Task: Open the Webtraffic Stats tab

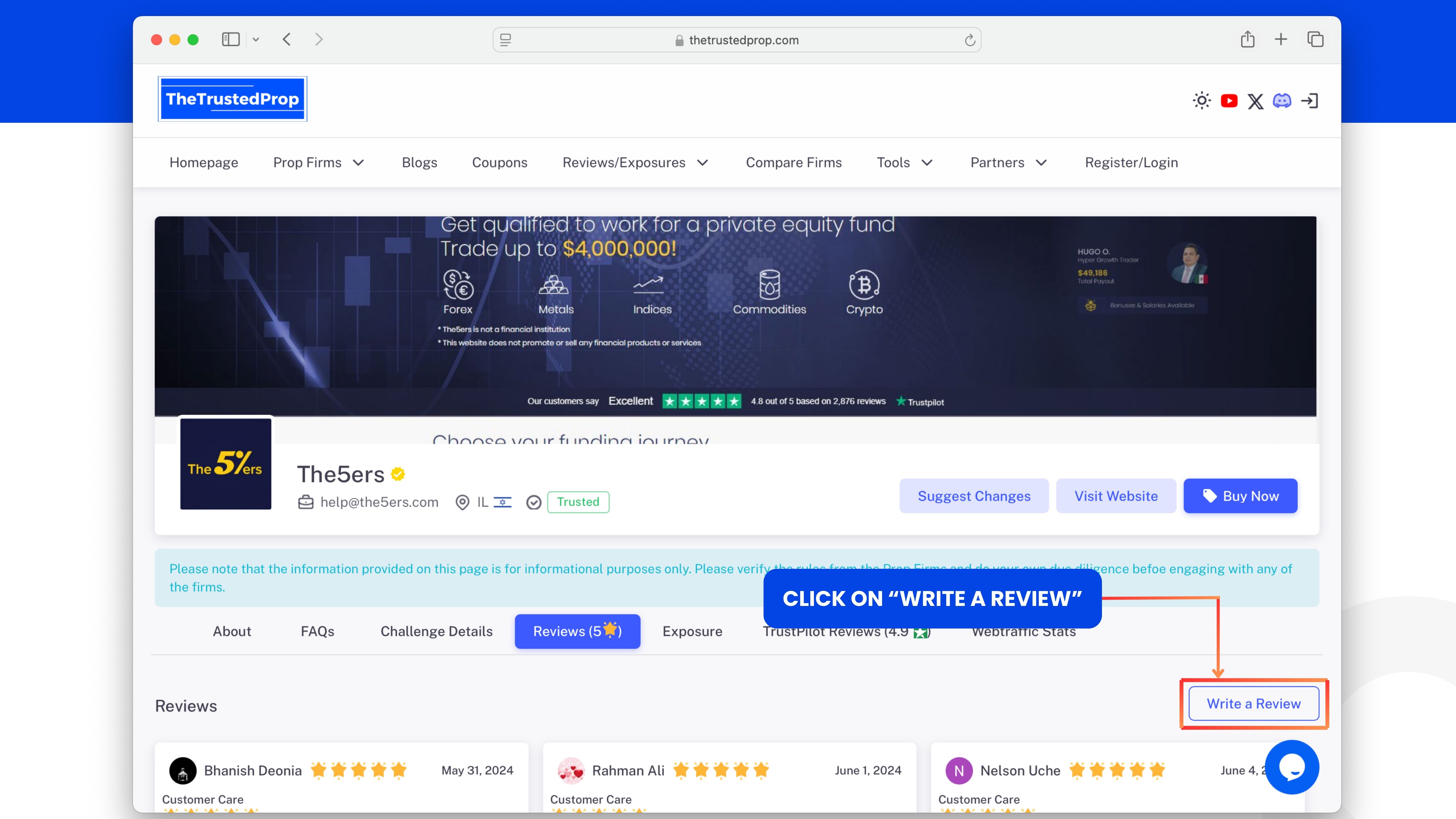Action: tap(1024, 632)
